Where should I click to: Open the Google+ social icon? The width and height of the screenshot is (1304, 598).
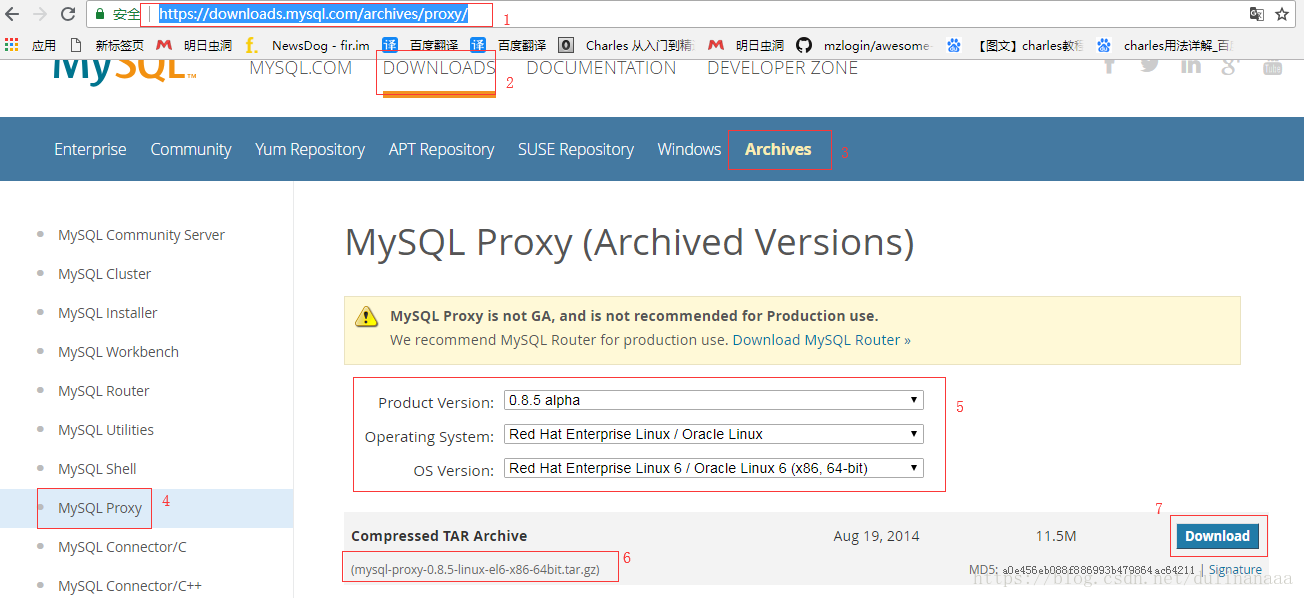pyautogui.click(x=1231, y=66)
